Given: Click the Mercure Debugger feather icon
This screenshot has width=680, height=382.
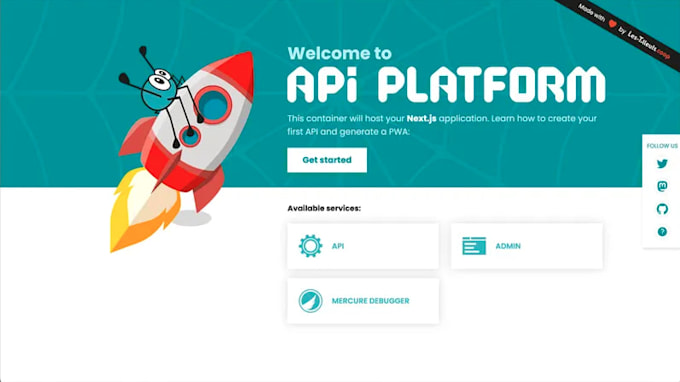Looking at the screenshot, I should pyautogui.click(x=311, y=300).
